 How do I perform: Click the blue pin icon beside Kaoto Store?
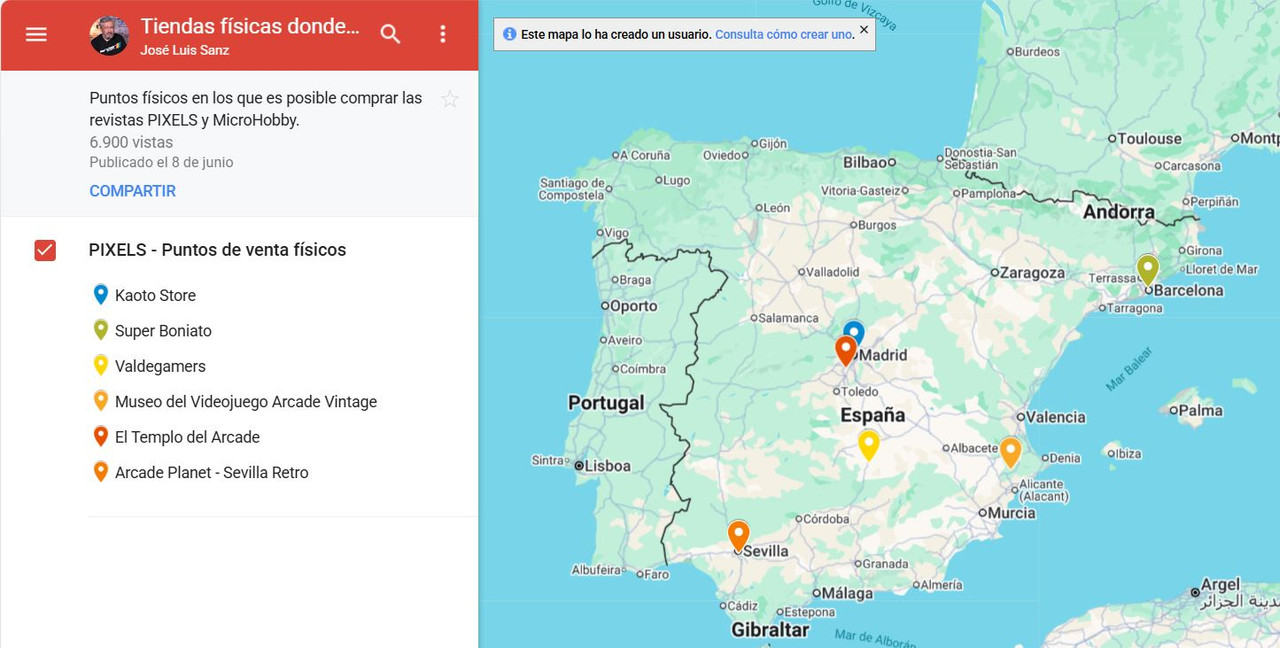pyautogui.click(x=100, y=295)
